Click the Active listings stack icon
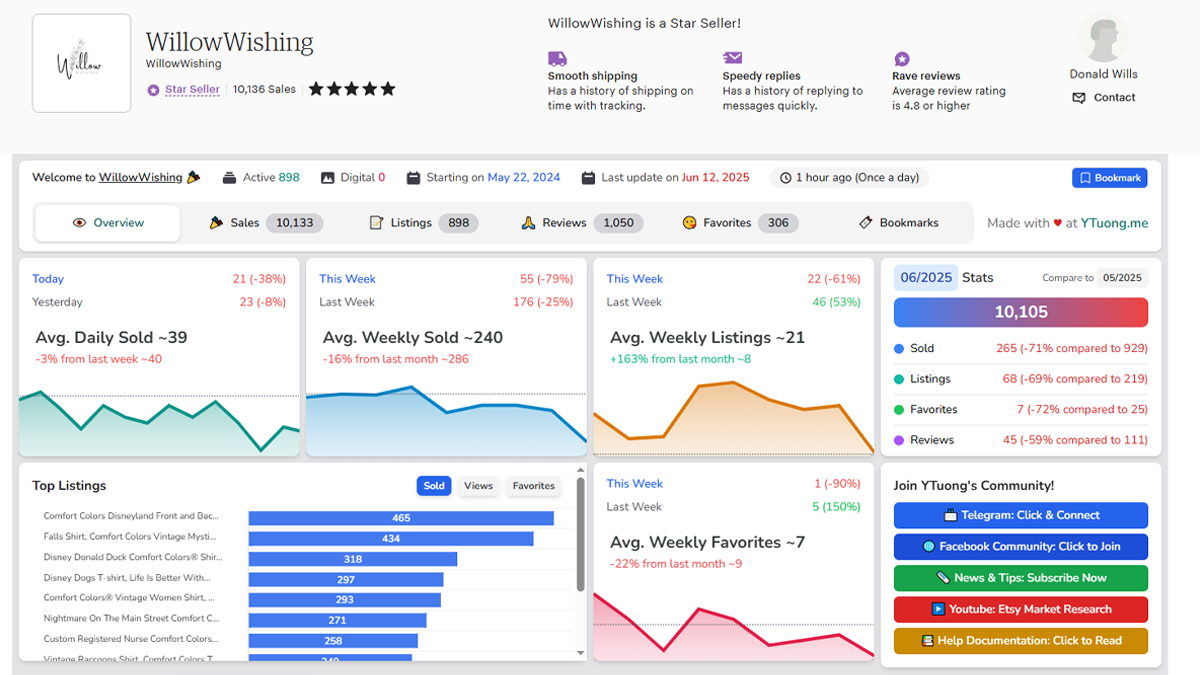The width and height of the screenshot is (1200, 675). coord(229,178)
